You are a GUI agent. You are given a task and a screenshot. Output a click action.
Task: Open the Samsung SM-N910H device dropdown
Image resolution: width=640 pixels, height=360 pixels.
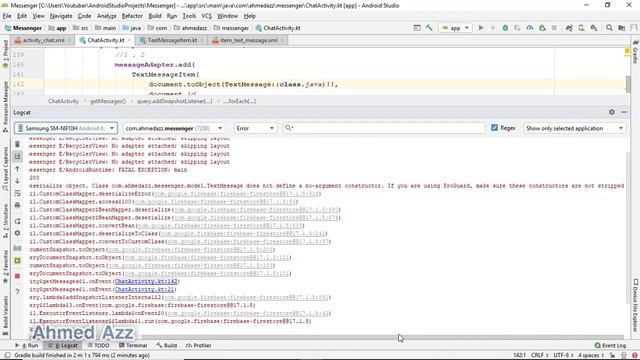66,128
